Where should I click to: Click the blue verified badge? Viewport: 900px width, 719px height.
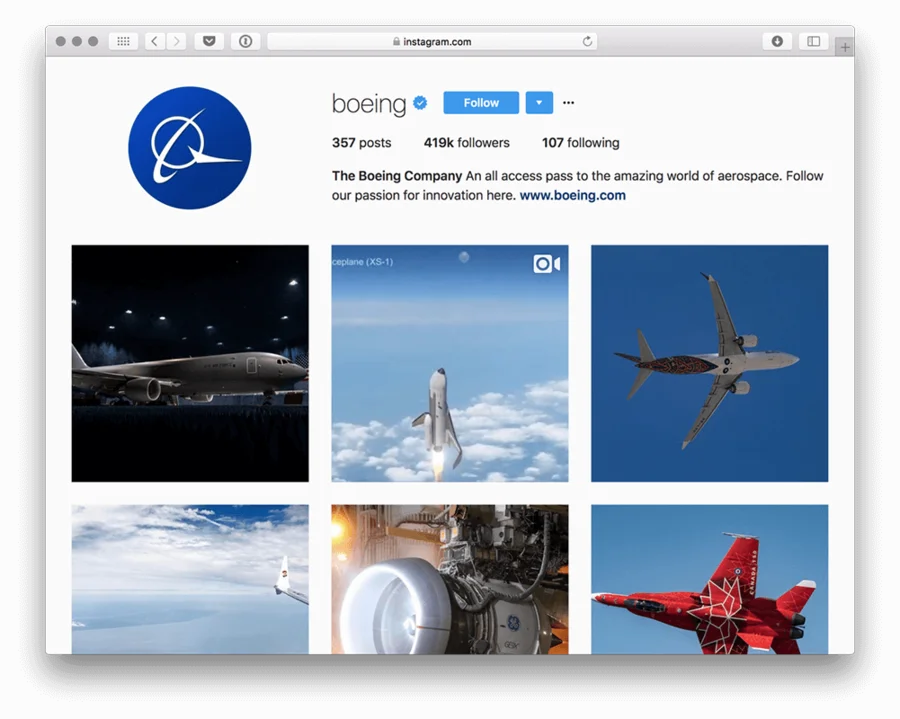tap(421, 103)
